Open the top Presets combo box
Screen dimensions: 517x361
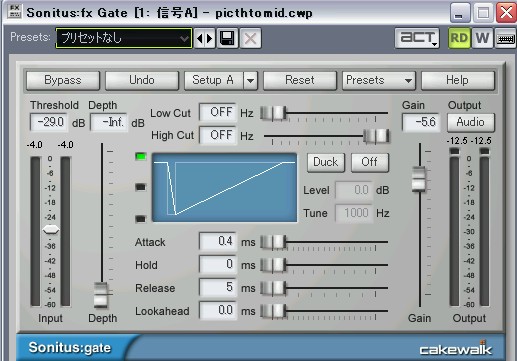click(124, 38)
